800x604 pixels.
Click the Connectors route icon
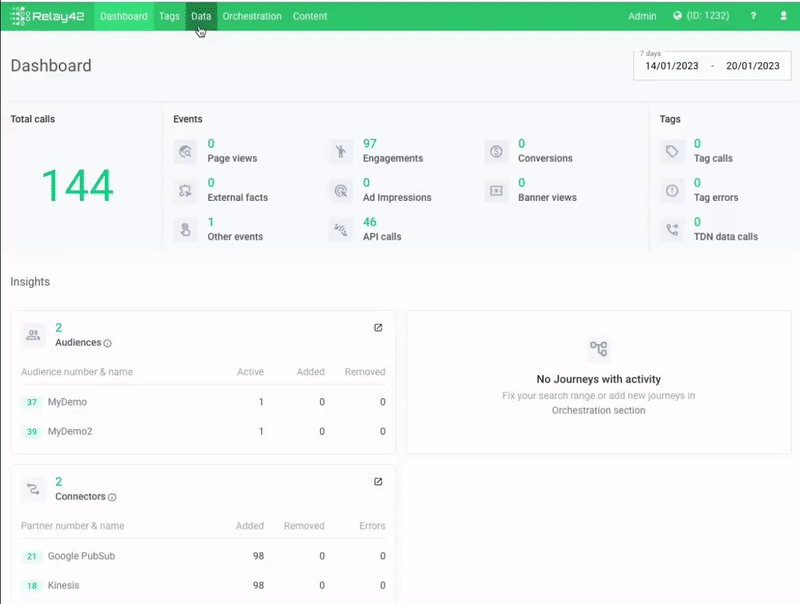pos(33,489)
